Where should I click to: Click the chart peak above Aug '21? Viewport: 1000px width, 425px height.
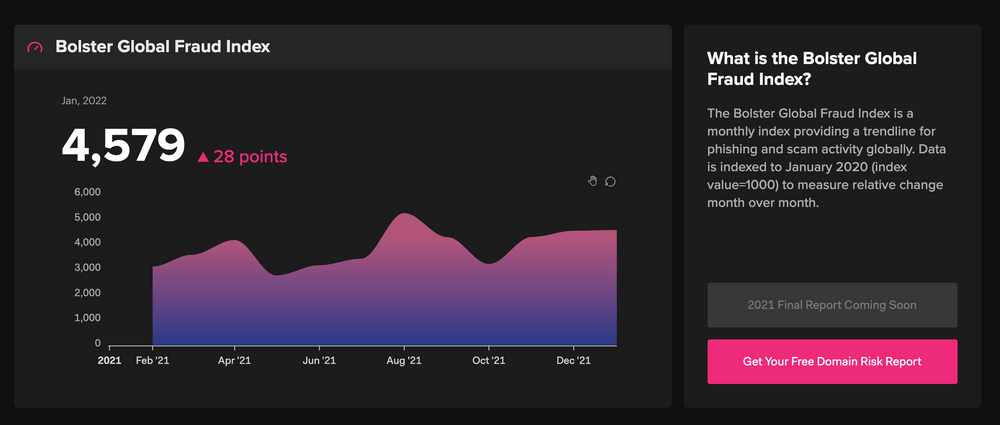[404, 214]
